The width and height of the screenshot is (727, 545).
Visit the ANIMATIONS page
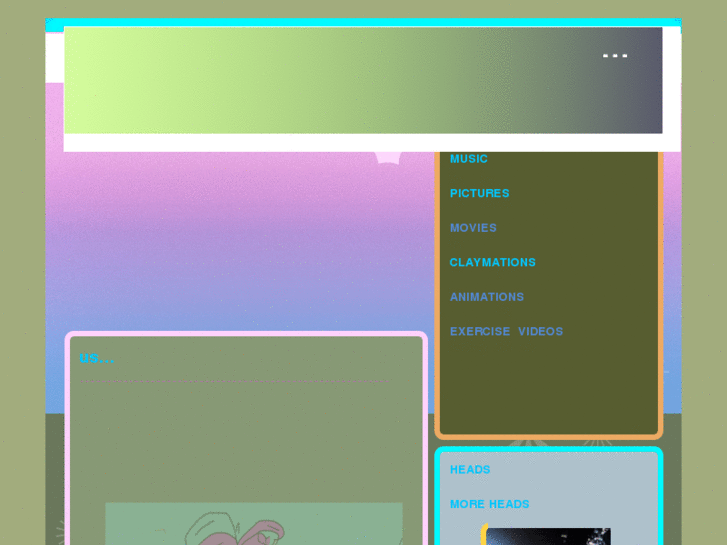click(487, 297)
